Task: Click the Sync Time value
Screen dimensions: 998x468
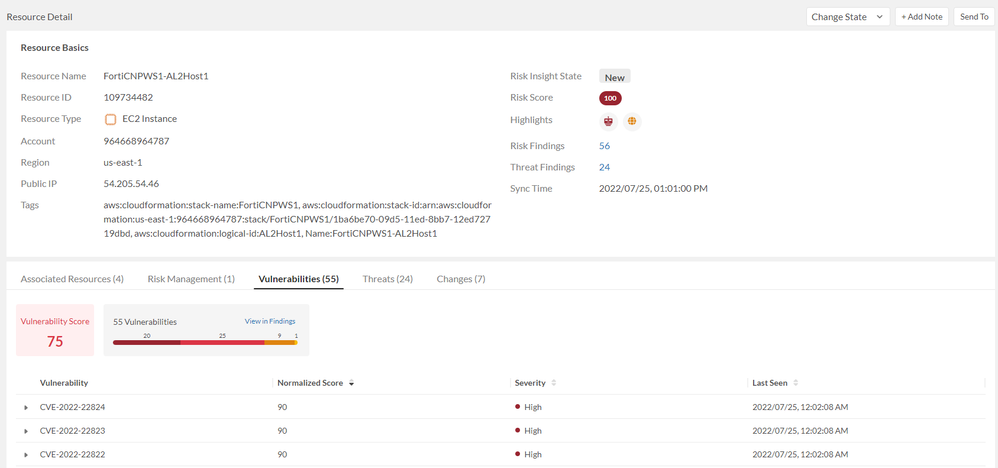Action: coord(653,189)
